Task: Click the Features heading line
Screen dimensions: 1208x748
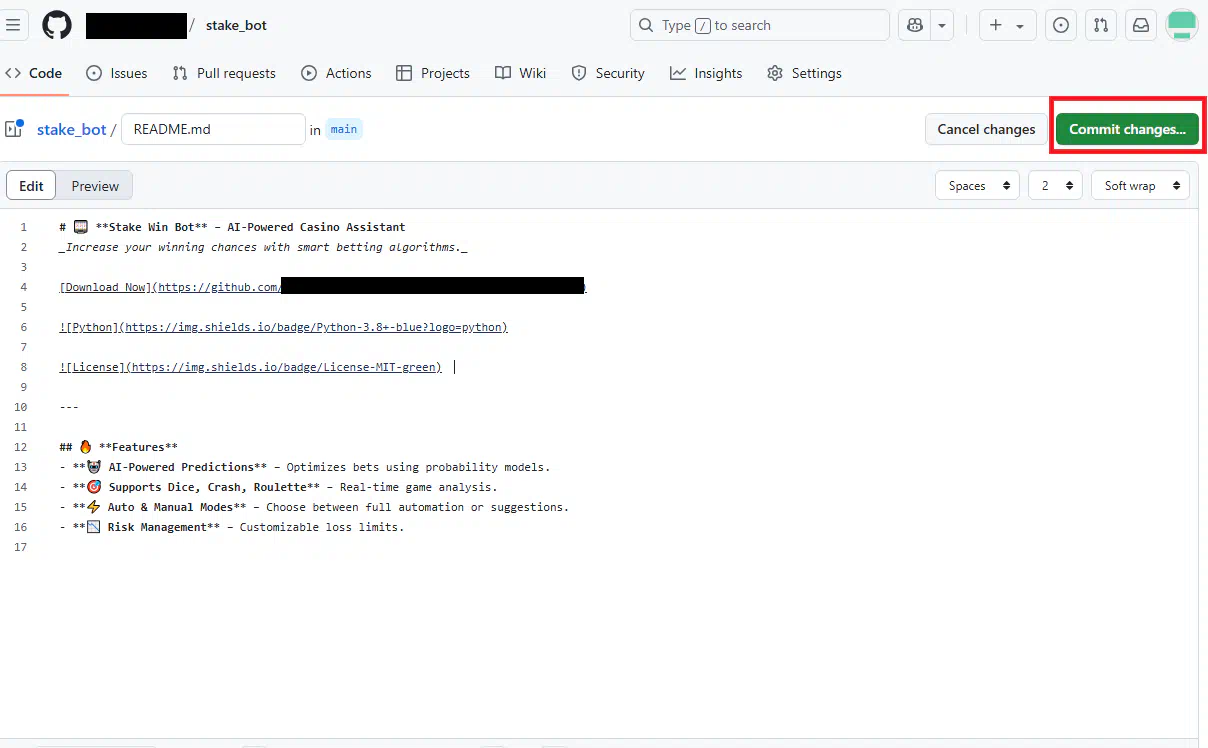Action: 119,447
